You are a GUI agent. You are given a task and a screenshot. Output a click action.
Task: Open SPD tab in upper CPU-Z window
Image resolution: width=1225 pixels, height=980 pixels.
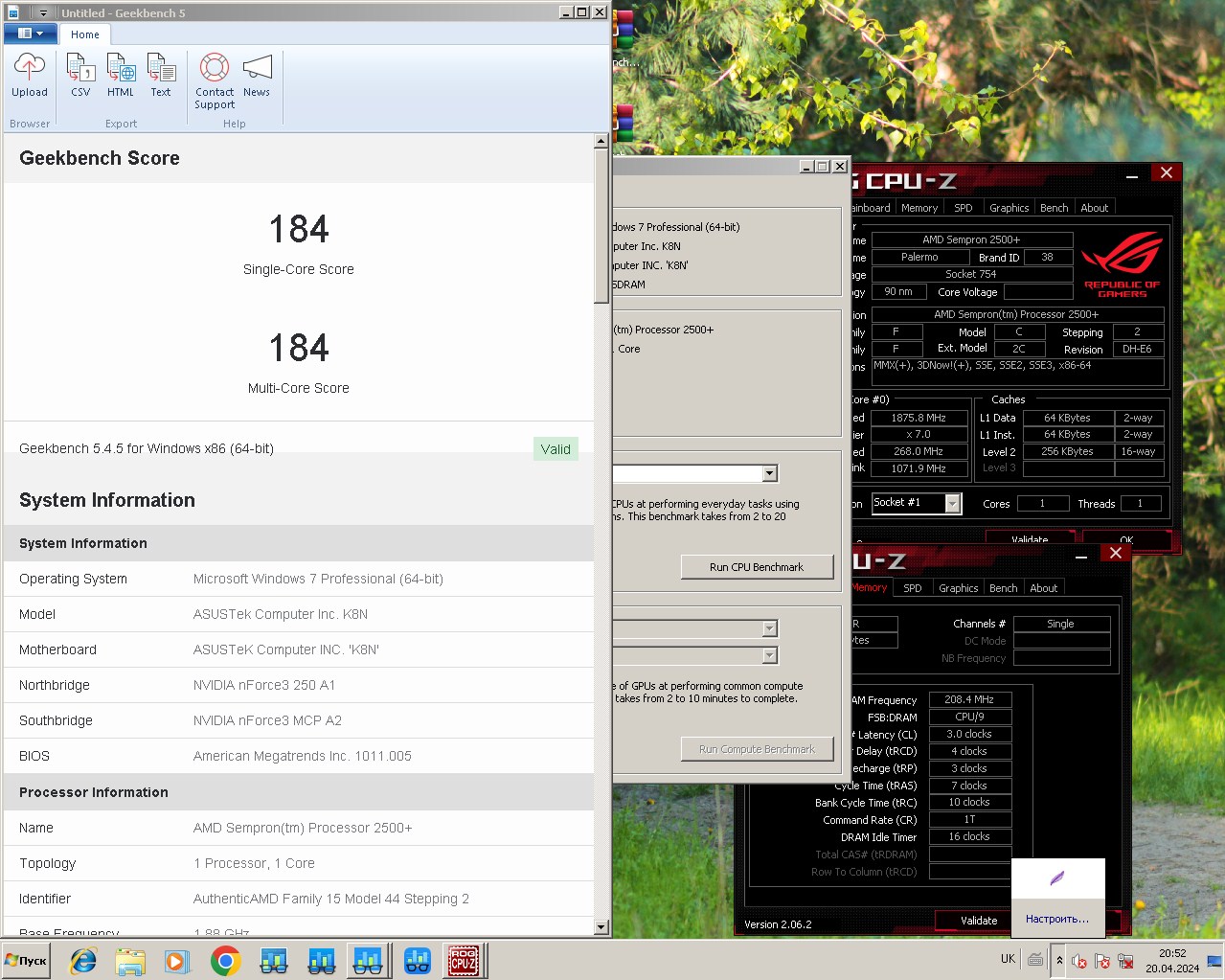964,208
